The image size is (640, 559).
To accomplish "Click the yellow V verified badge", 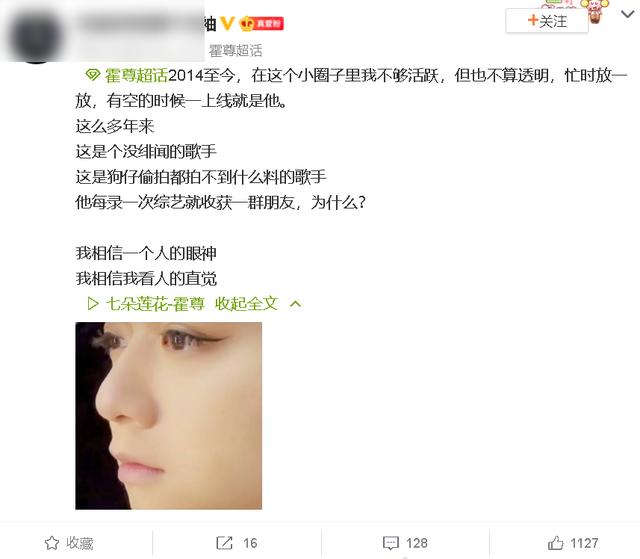I will (227, 24).
